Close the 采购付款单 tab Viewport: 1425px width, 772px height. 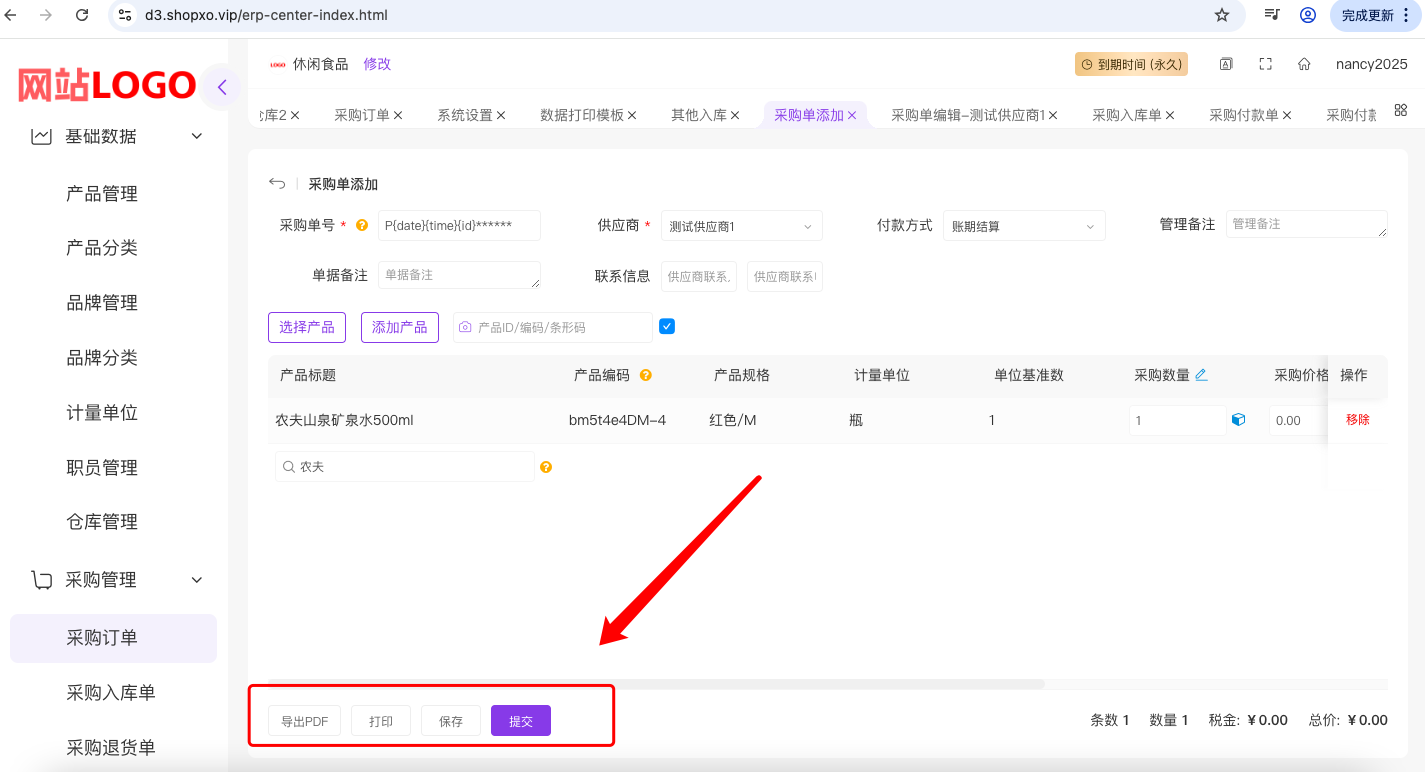[x=1287, y=115]
